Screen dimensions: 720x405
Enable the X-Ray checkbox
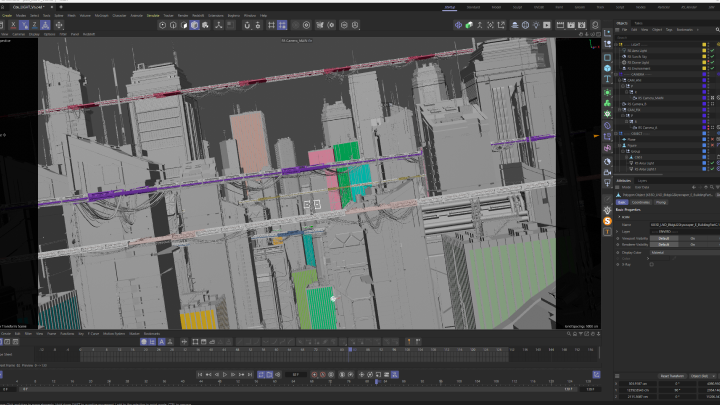click(x=652, y=264)
